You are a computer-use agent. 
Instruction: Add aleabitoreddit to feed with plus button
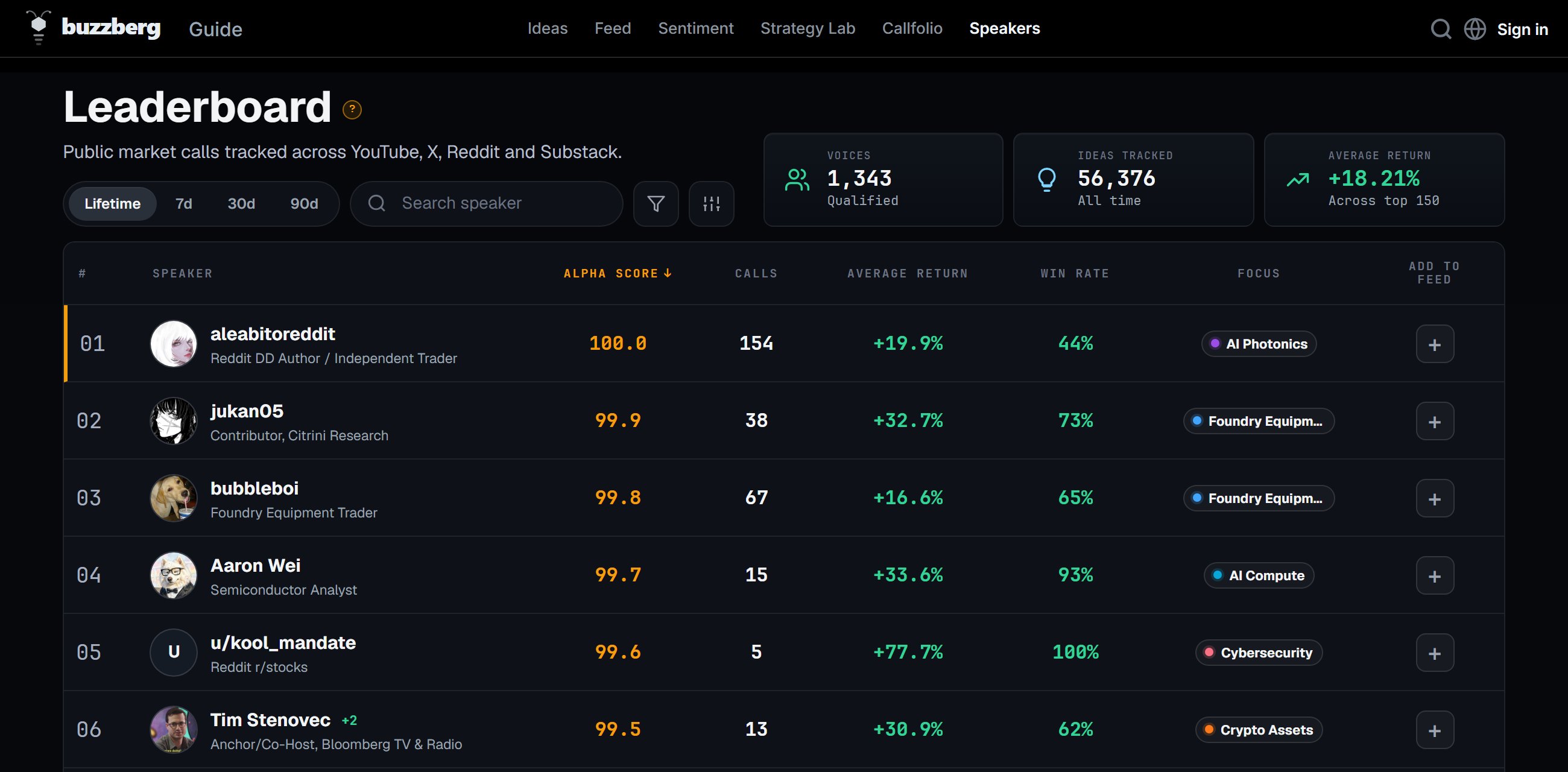[1435, 344]
